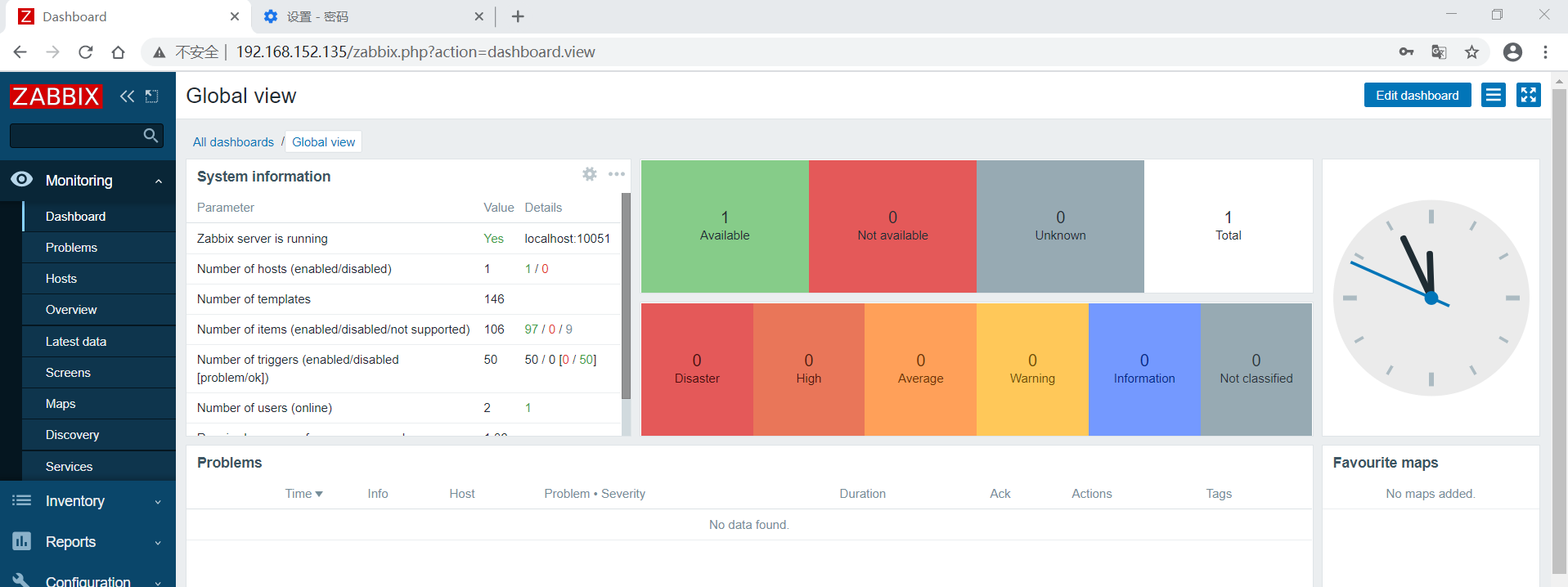
Task: Enter kiosk fullscreen mode icon
Action: click(1528, 95)
